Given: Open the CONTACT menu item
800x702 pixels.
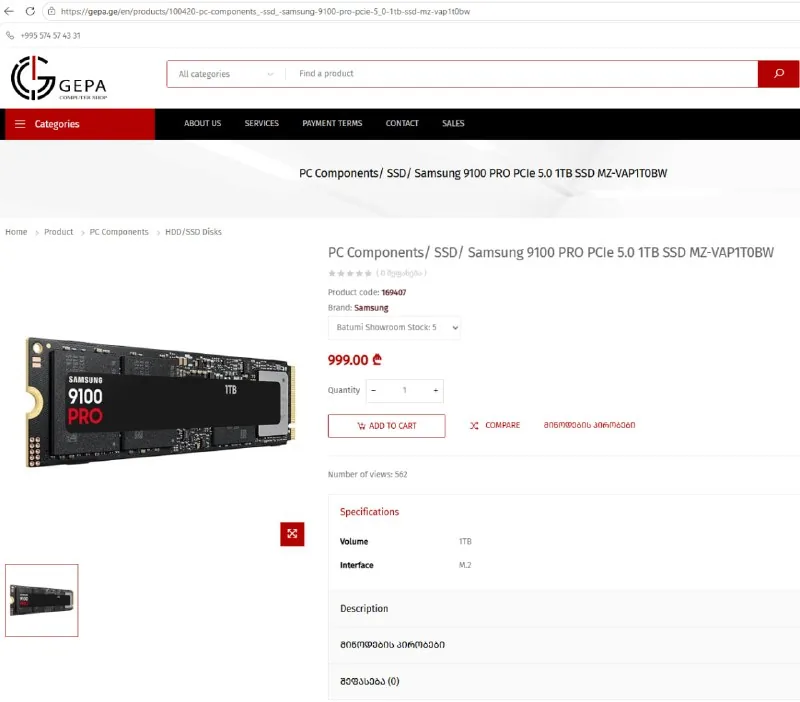Looking at the screenshot, I should [x=402, y=123].
